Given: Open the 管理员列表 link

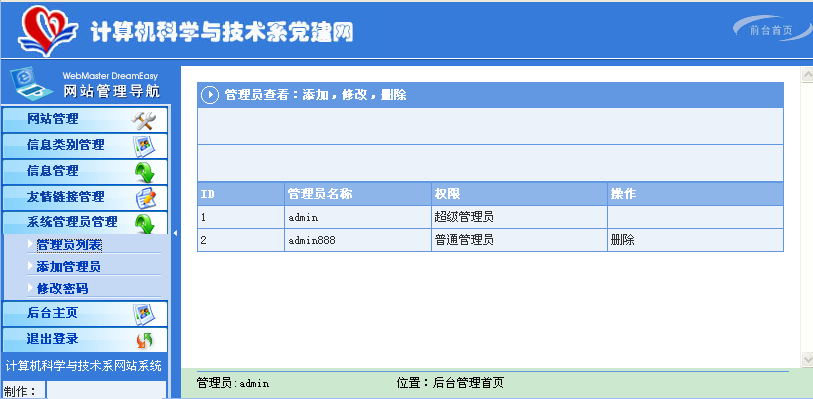Looking at the screenshot, I should (x=69, y=246).
